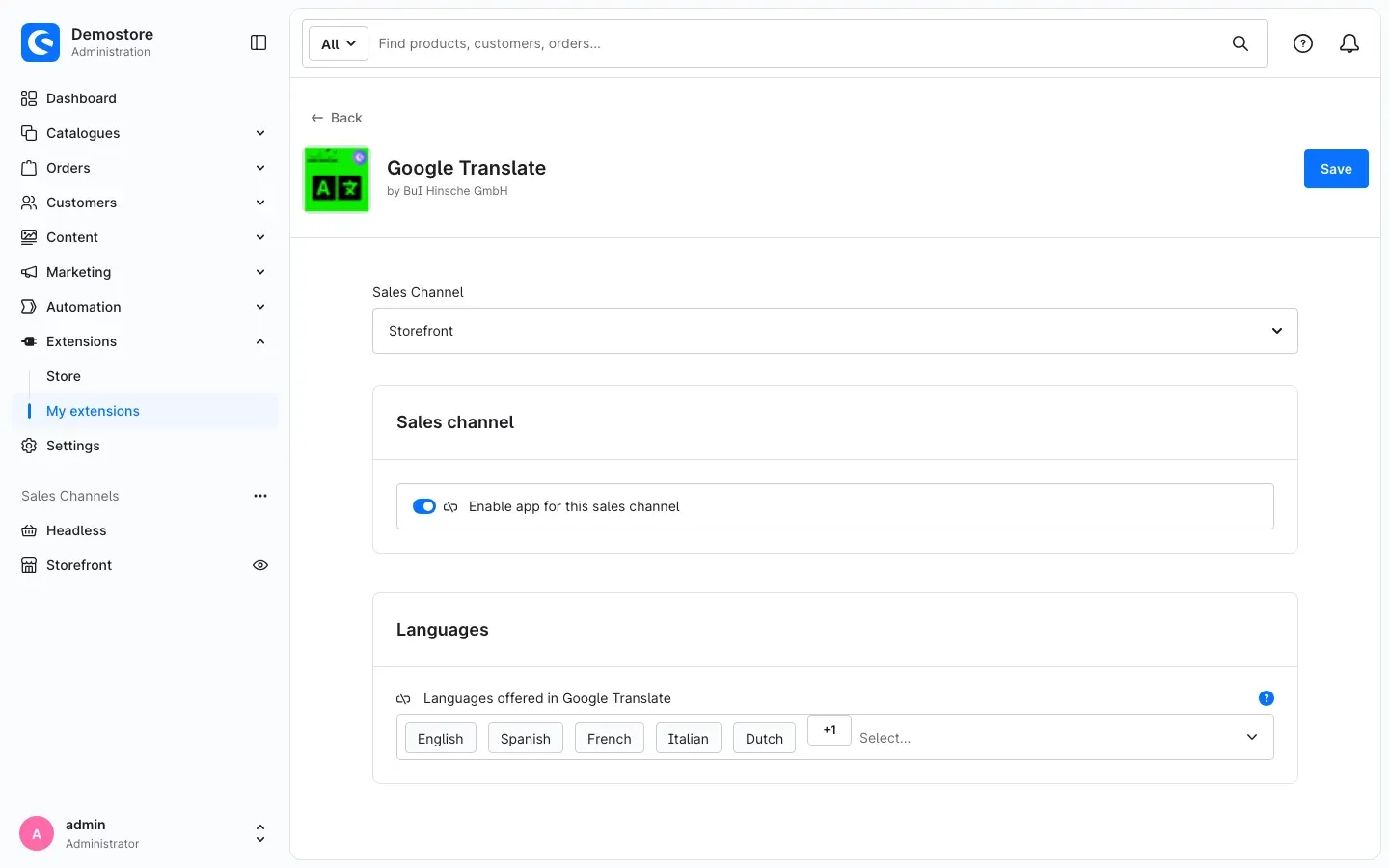Viewport: 1389px width, 868px height.
Task: Collapse the Extensions menu chevron
Action: 260,341
